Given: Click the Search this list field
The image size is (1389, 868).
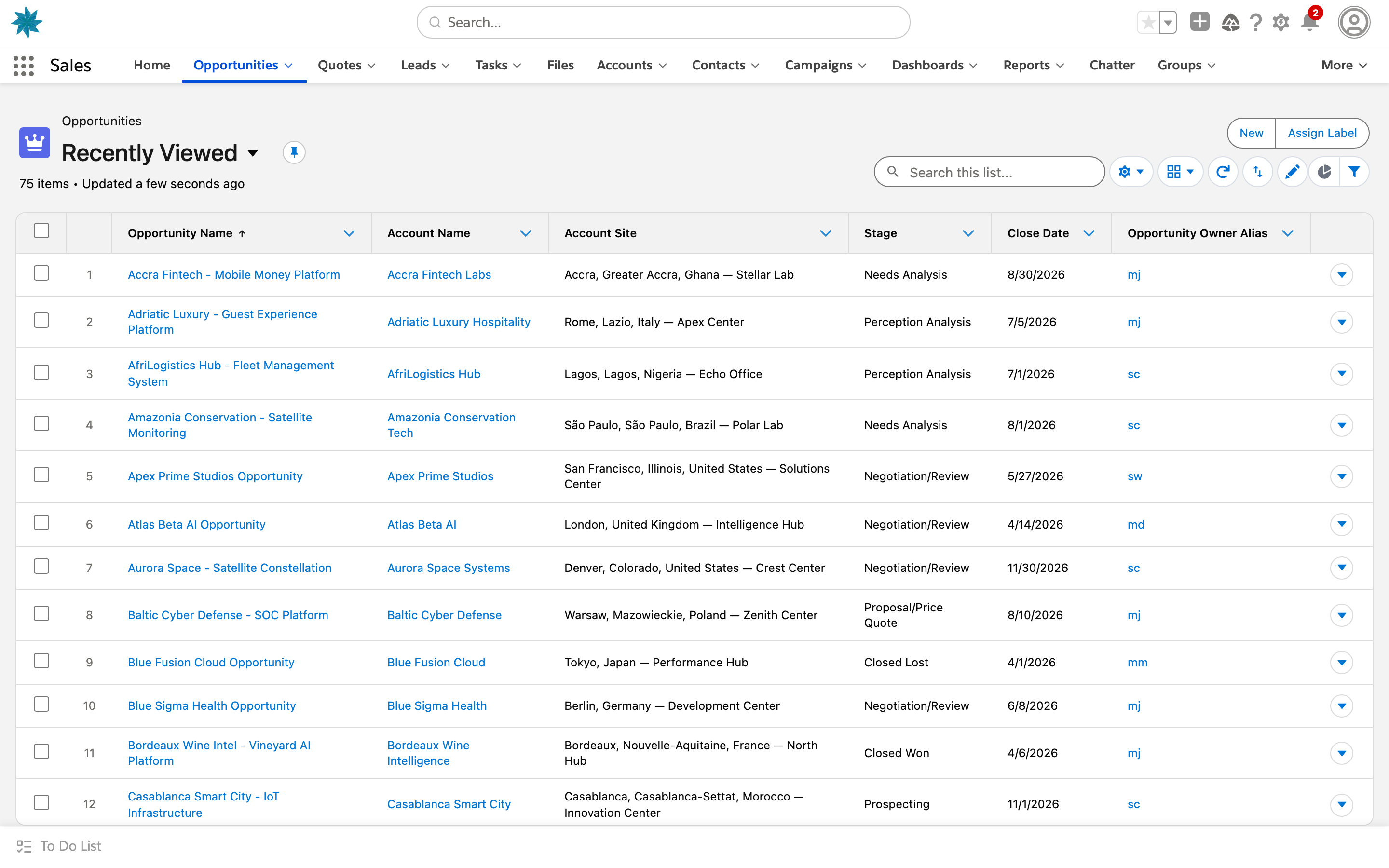Looking at the screenshot, I should pos(989,172).
